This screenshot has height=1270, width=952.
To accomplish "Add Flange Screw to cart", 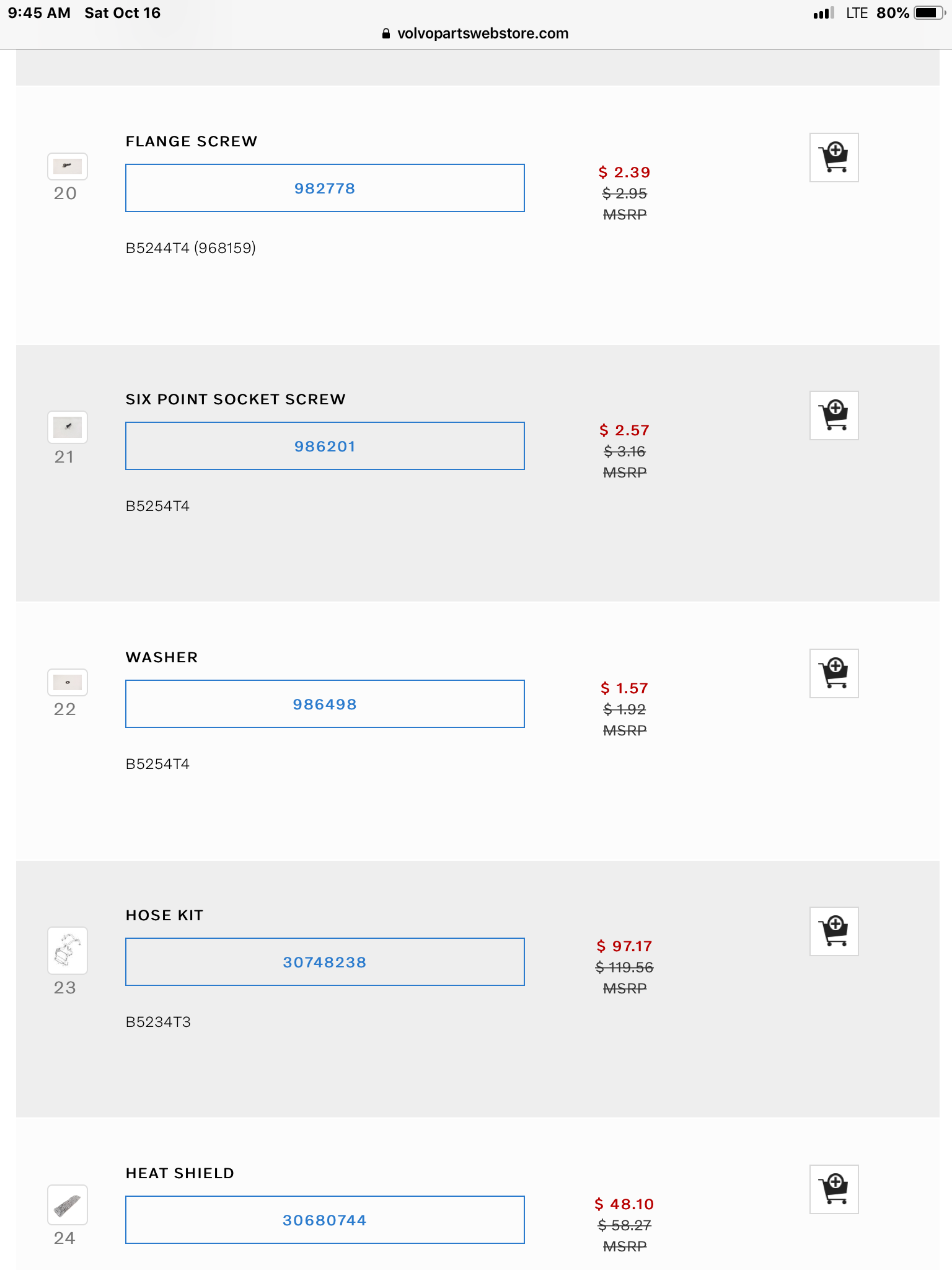I will 834,158.
